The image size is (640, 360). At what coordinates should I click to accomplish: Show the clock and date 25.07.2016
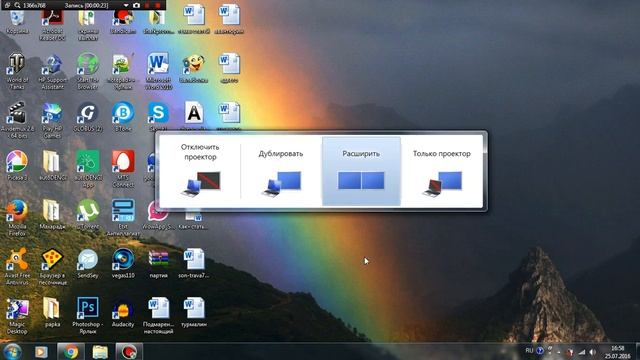point(618,352)
